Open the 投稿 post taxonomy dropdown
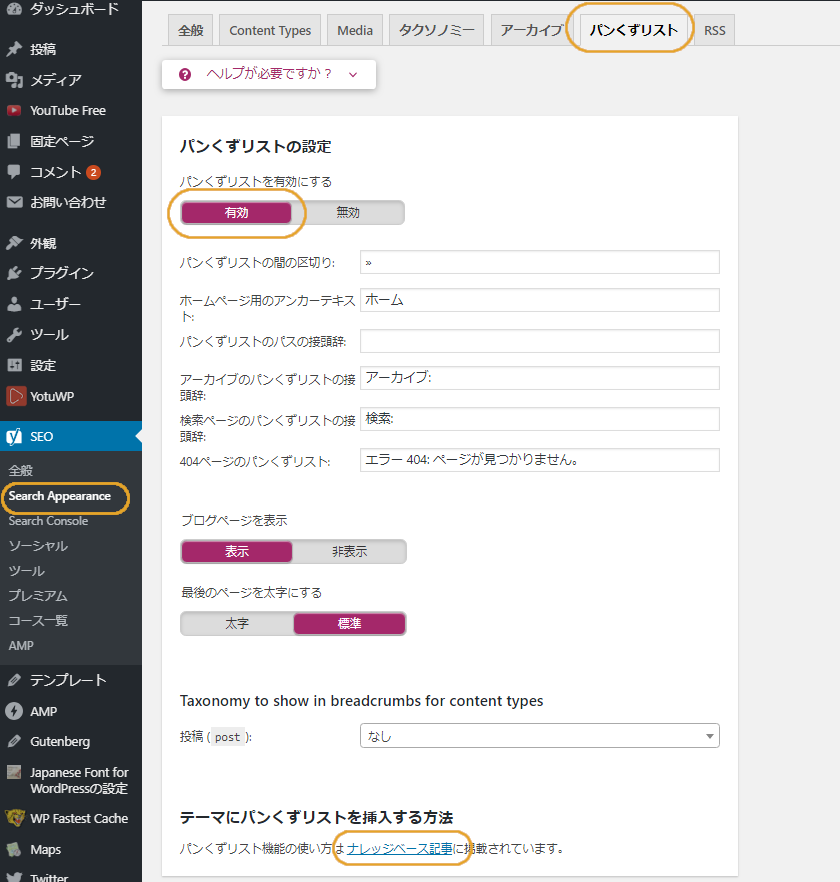 click(539, 737)
